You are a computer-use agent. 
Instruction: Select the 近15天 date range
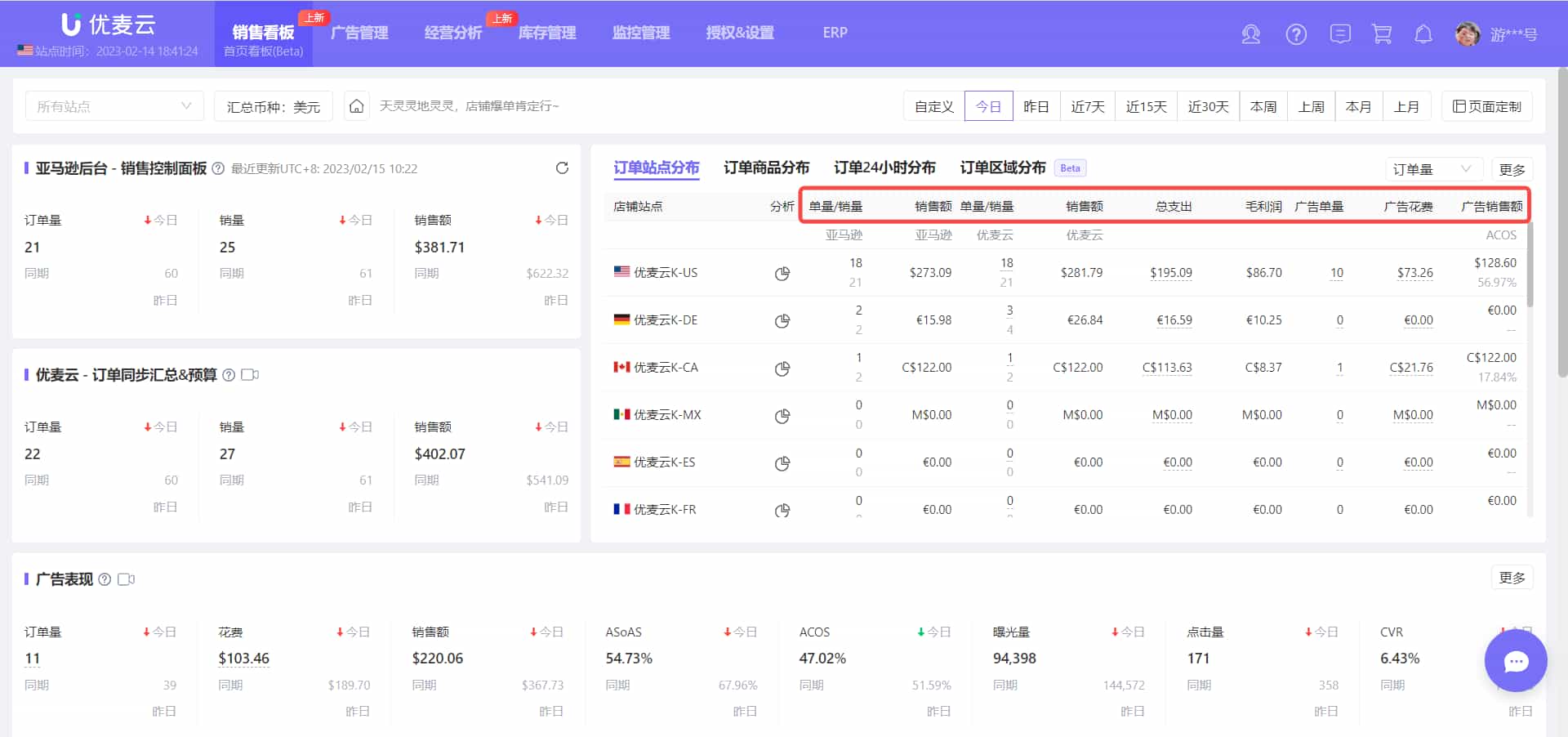tap(1147, 106)
